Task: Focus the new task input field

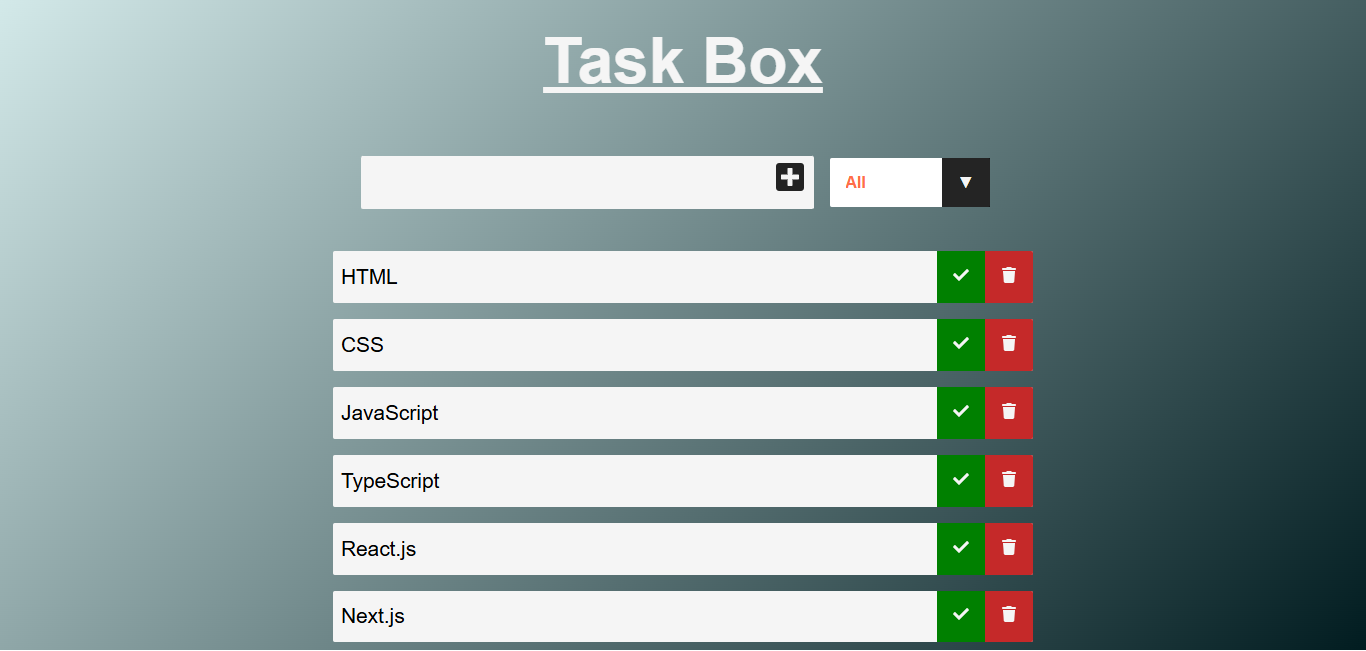Action: pos(567,182)
